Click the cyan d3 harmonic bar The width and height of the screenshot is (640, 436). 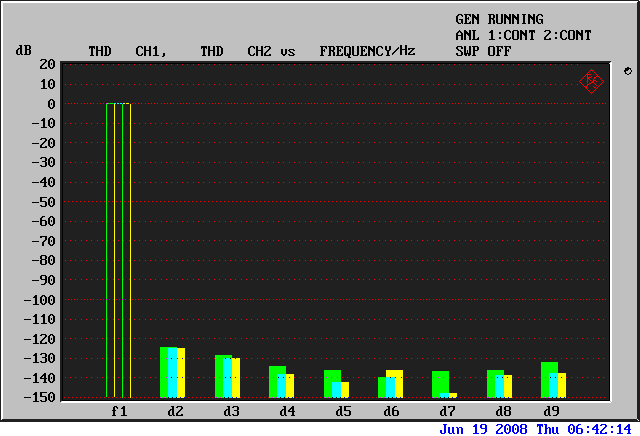tap(227, 378)
